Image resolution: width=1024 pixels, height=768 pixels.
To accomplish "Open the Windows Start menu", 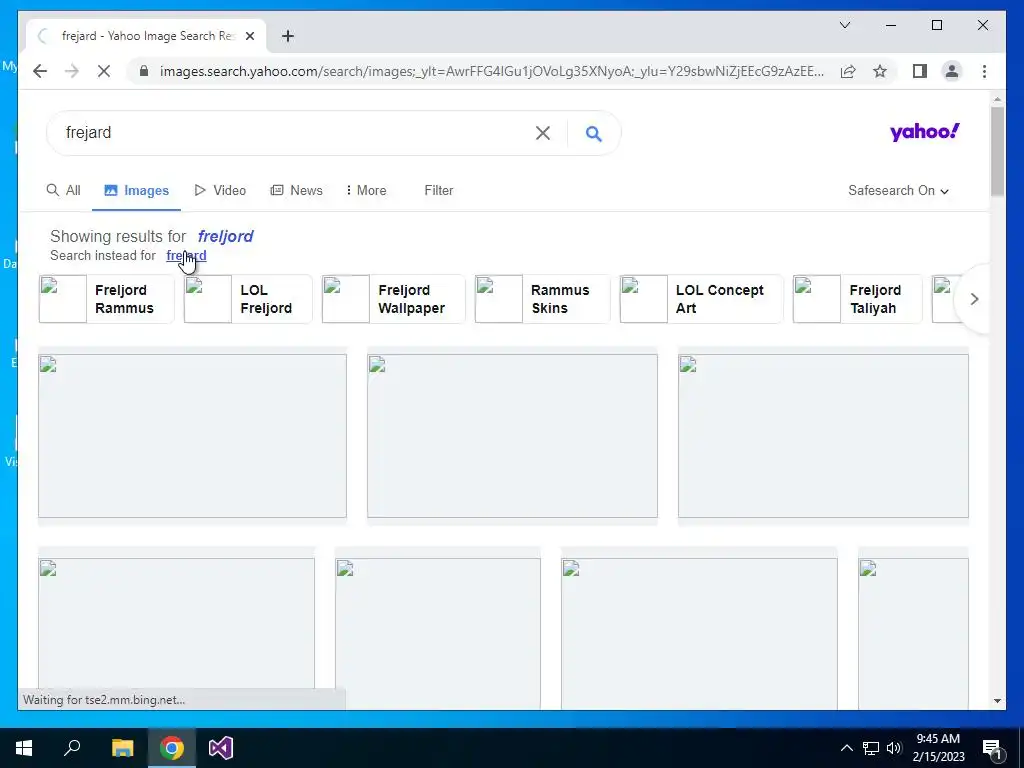I will (x=24, y=748).
